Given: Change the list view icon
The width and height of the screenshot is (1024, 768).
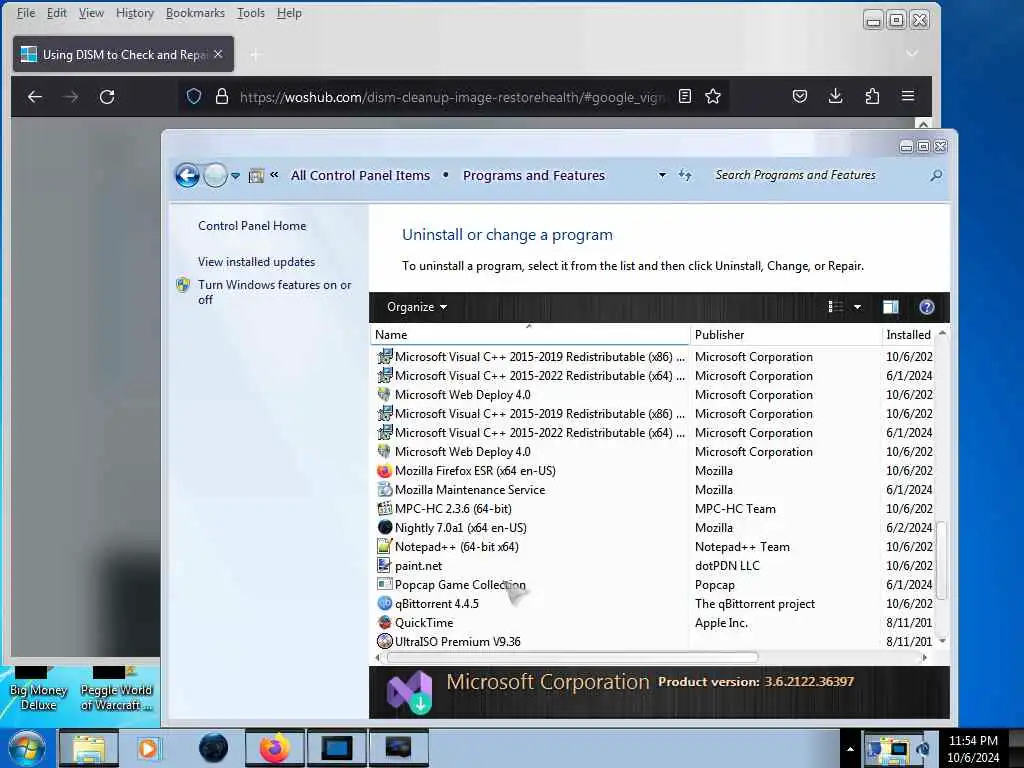Looking at the screenshot, I should point(835,307).
